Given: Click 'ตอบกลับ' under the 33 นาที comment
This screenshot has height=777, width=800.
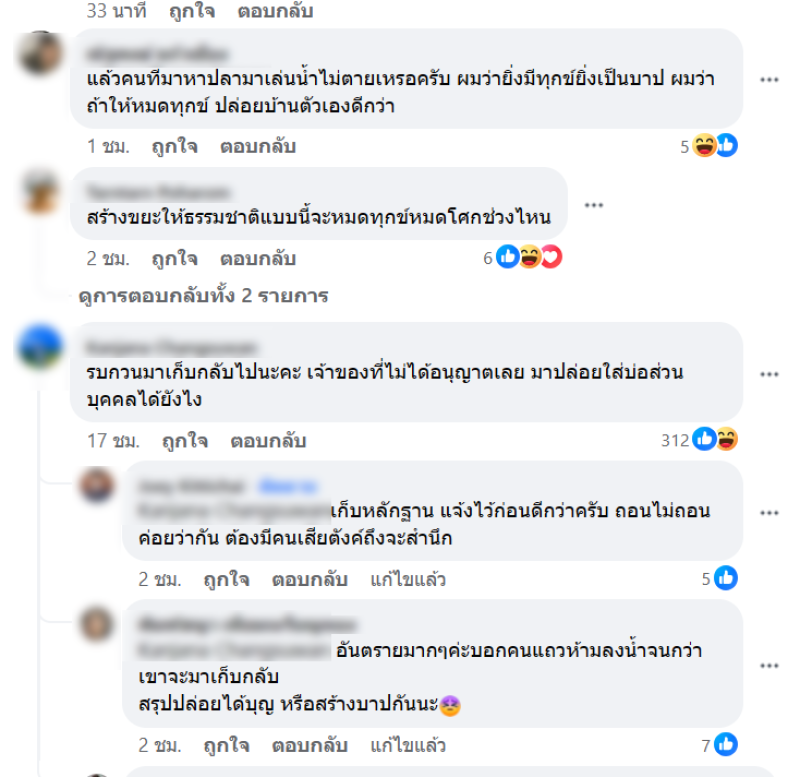Looking at the screenshot, I should pos(276,11).
